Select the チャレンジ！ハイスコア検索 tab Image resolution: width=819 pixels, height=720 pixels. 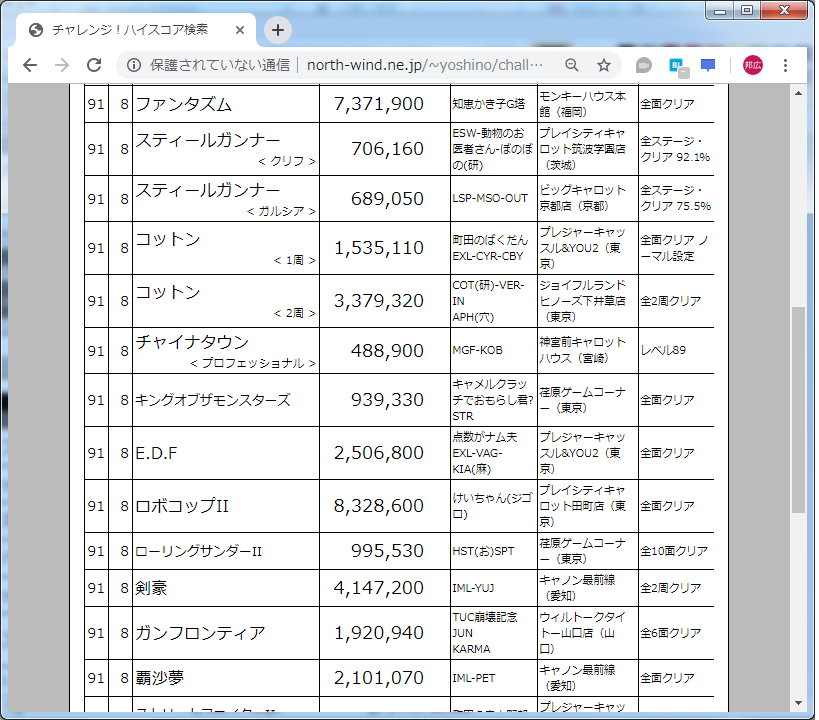[130, 30]
